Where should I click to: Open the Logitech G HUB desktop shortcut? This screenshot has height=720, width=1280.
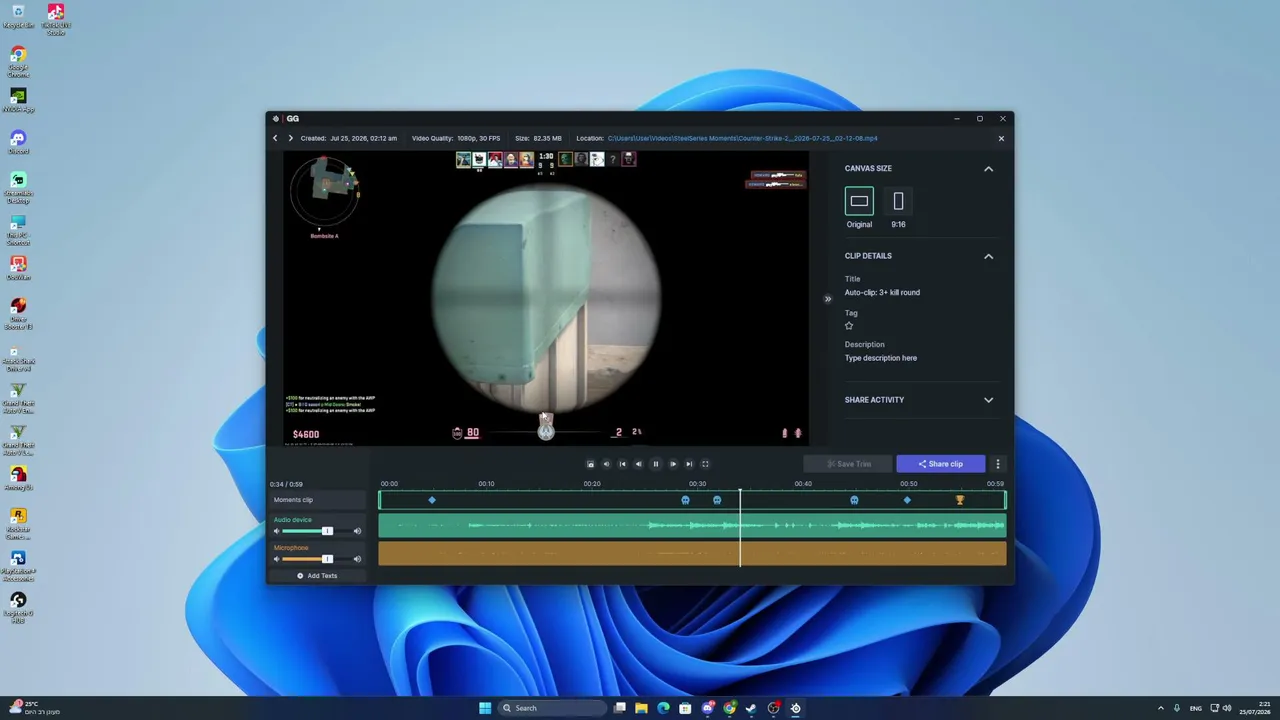18,607
